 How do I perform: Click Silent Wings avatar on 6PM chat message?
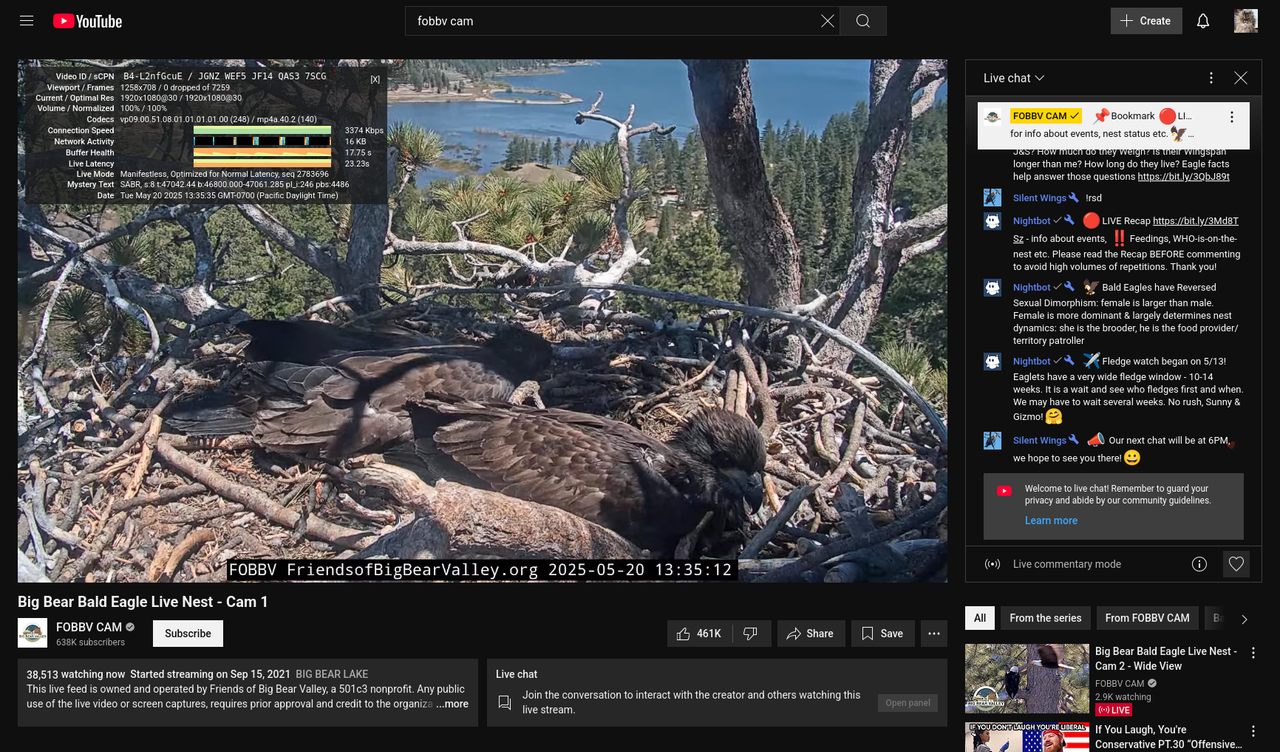point(992,440)
